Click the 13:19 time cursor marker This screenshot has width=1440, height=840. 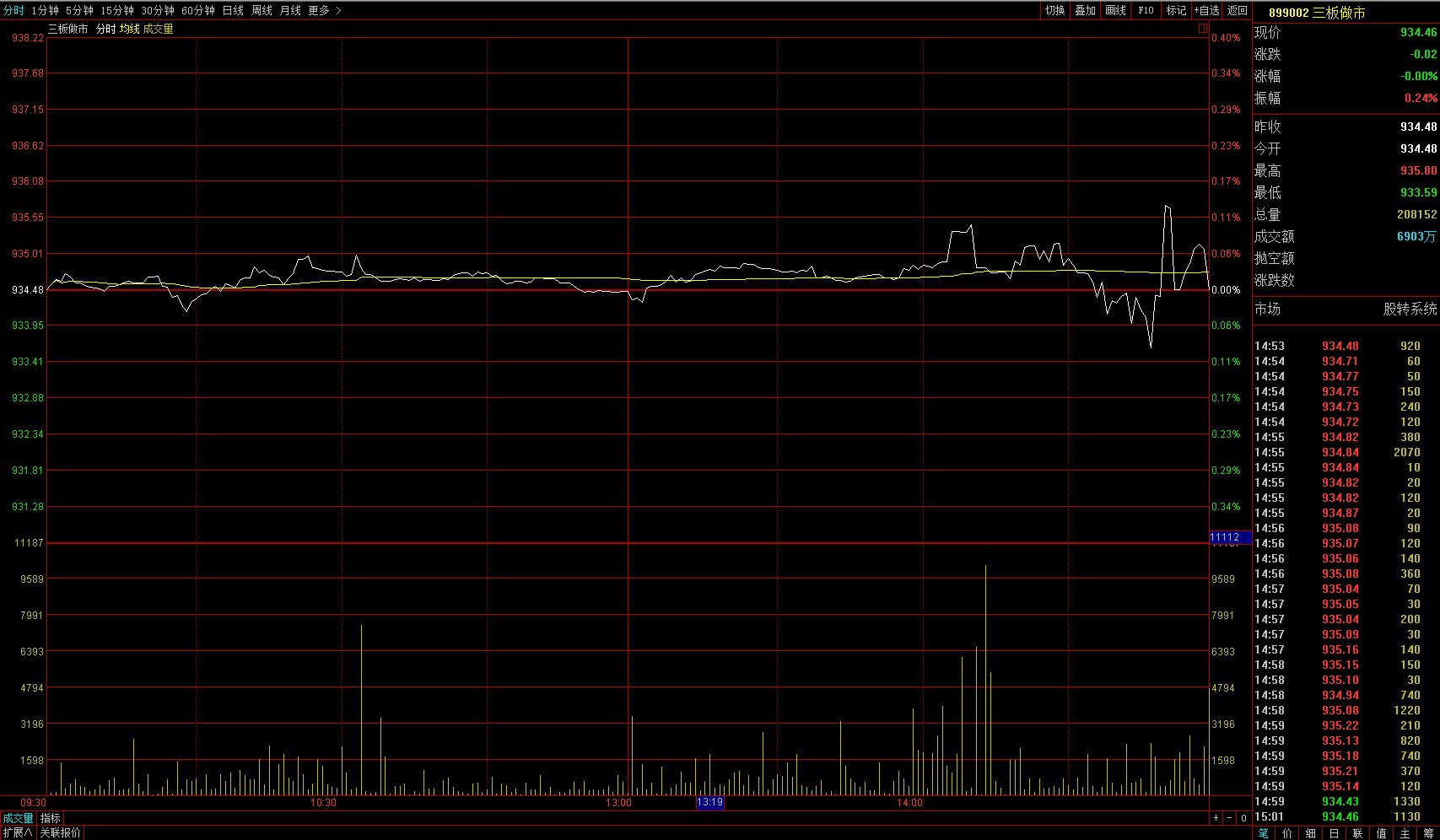click(709, 802)
